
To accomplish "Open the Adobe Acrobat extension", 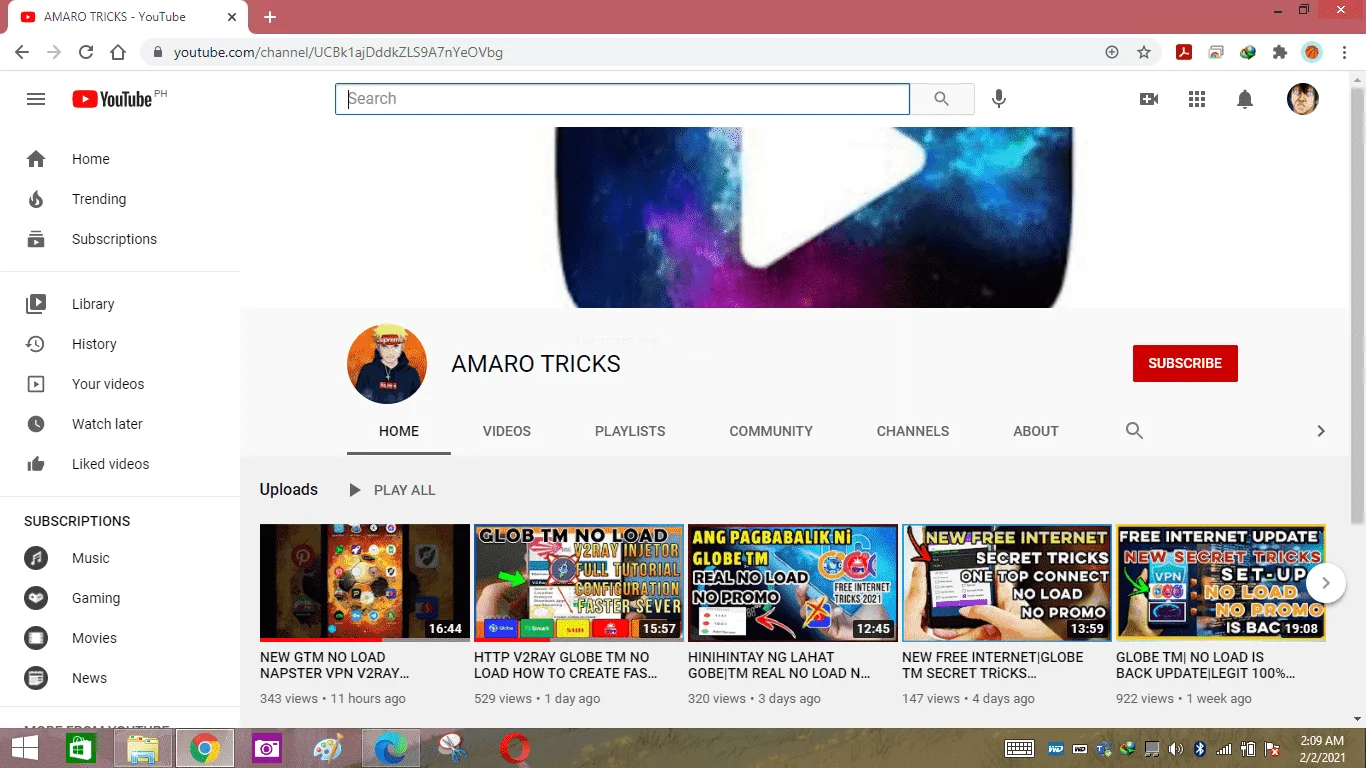I will [1184, 52].
